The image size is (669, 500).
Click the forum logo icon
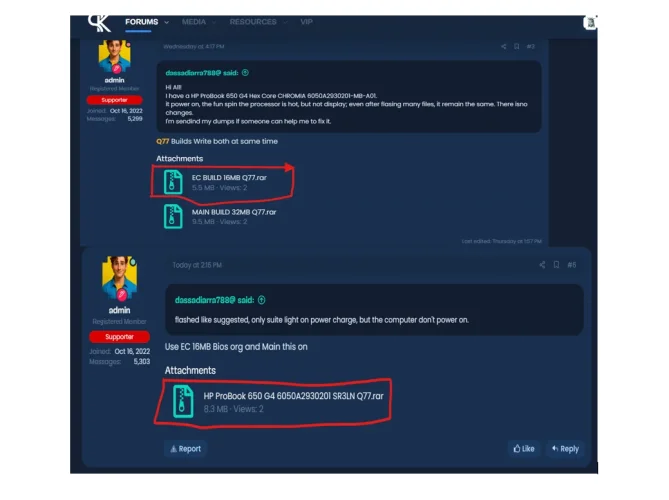tap(99, 23)
